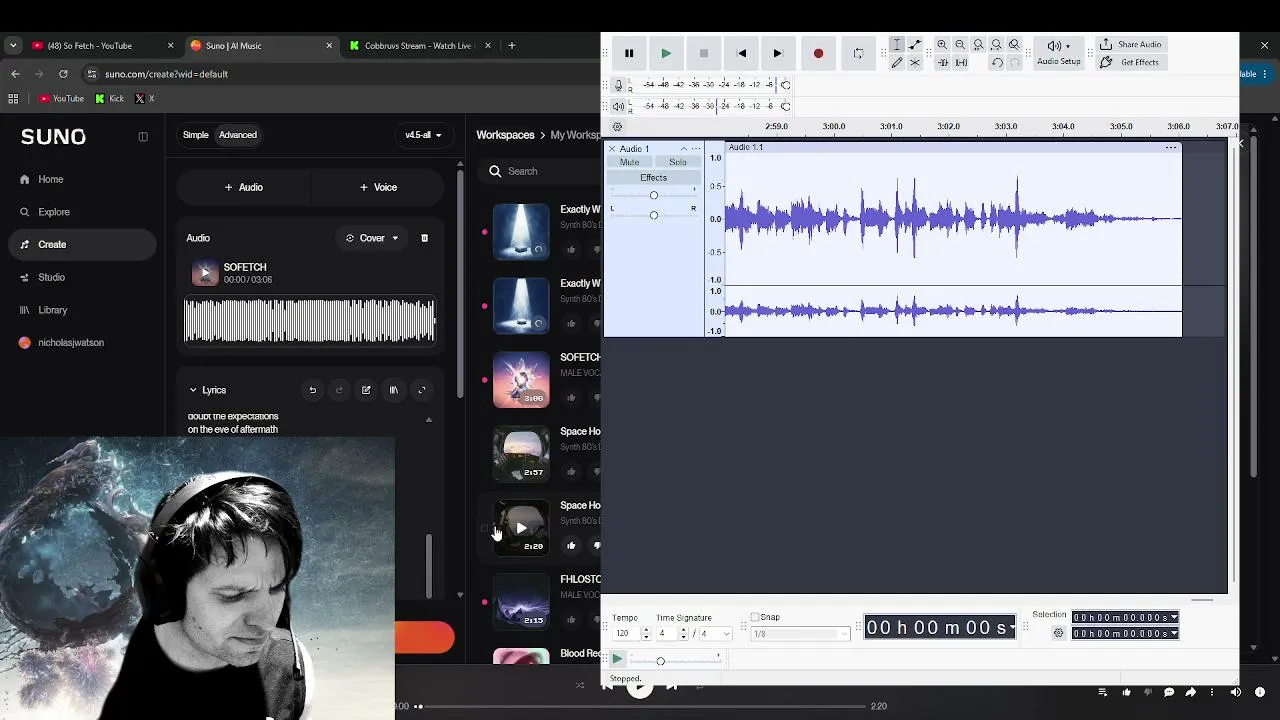Click the playback speed slider in Audacity

click(675, 661)
